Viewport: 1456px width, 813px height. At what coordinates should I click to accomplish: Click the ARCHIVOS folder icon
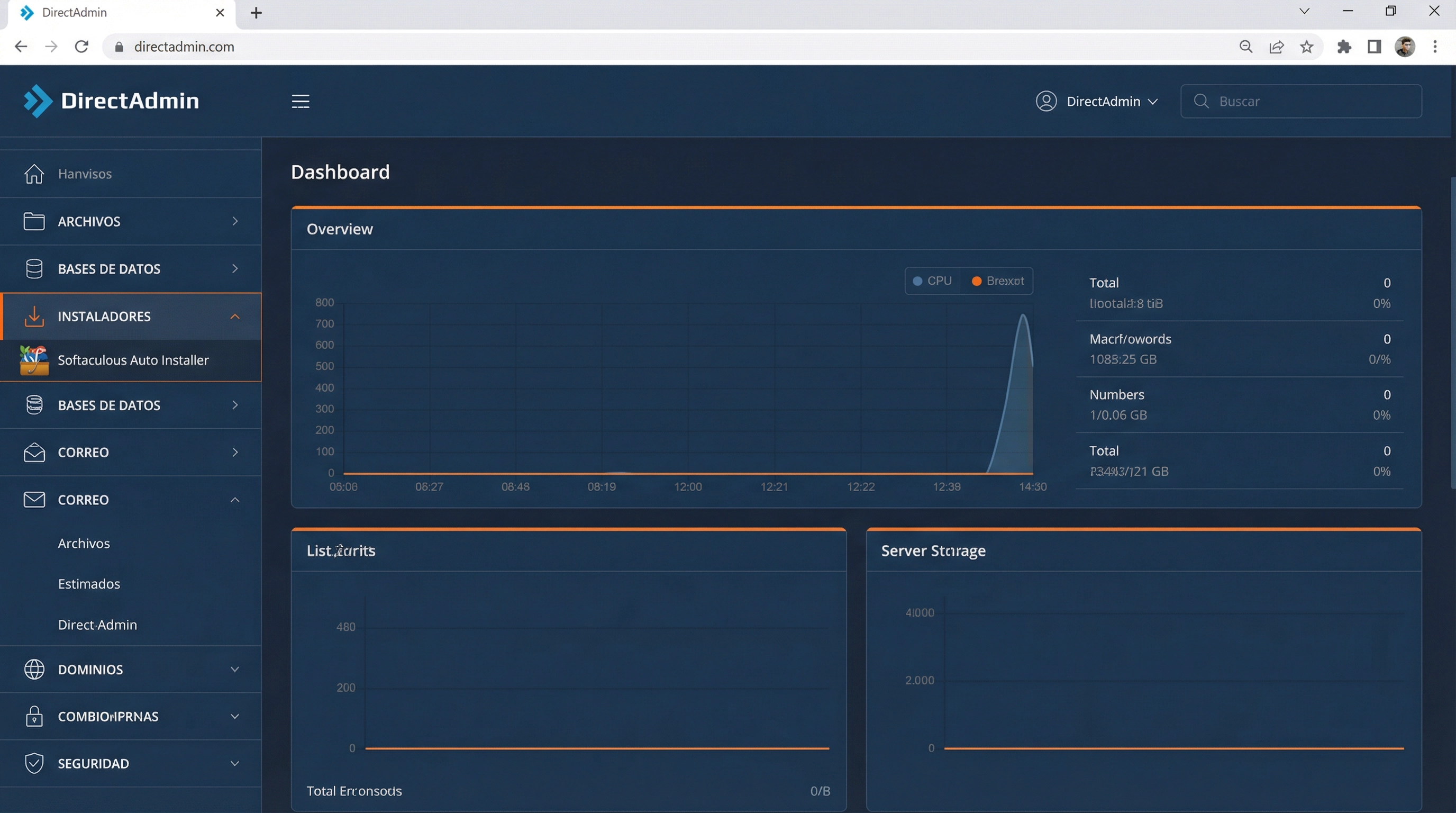point(34,221)
